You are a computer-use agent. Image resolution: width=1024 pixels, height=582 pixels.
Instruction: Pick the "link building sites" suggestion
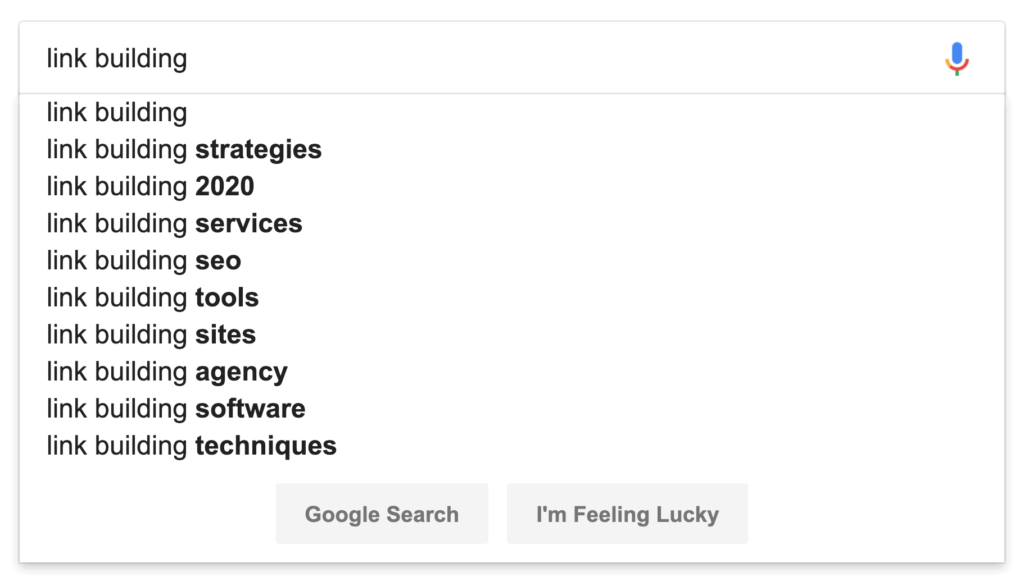pyautogui.click(x=151, y=335)
